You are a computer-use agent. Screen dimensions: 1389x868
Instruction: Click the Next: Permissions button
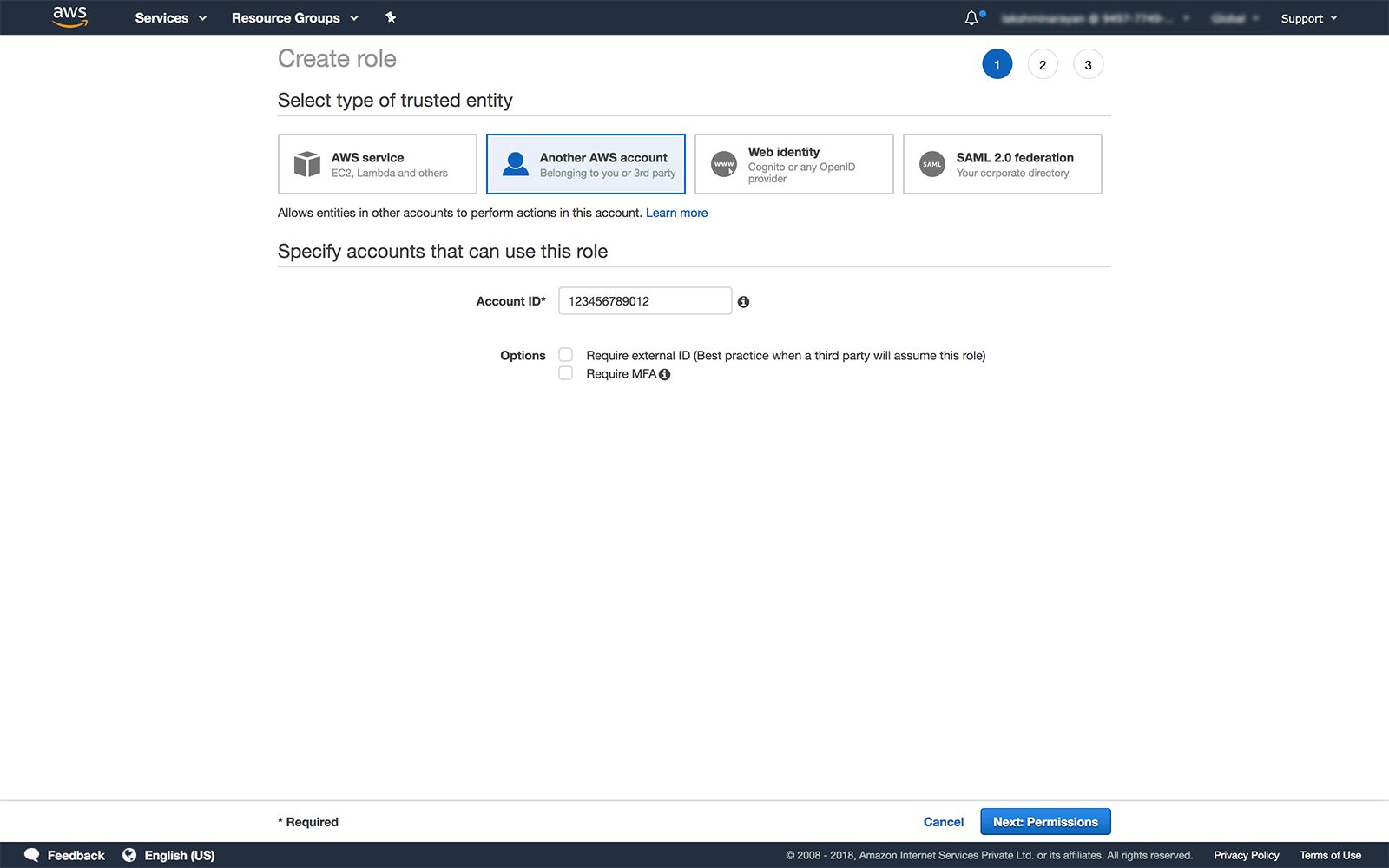pyautogui.click(x=1045, y=821)
